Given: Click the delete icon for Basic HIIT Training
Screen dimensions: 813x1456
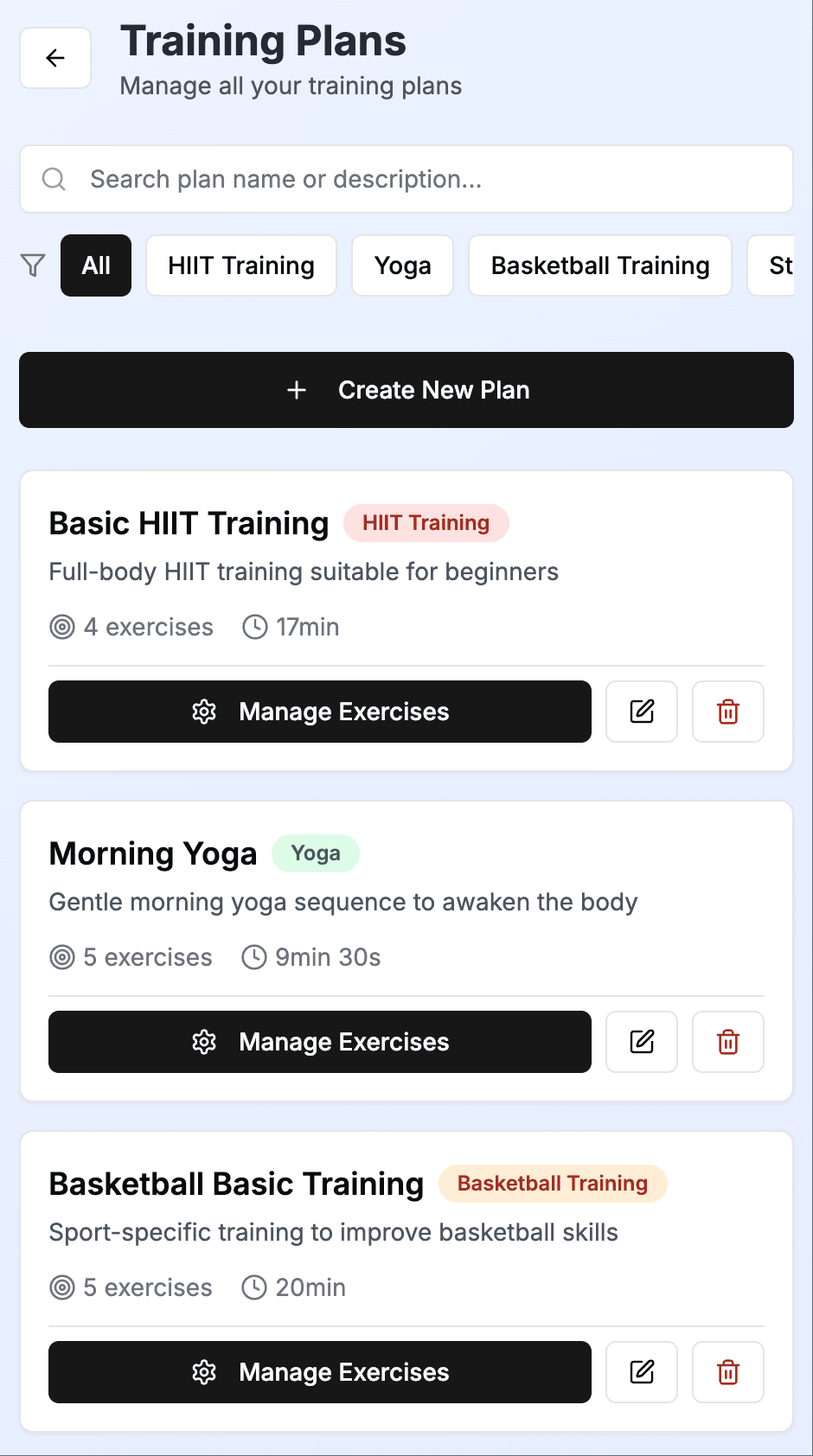Looking at the screenshot, I should [x=727, y=712].
